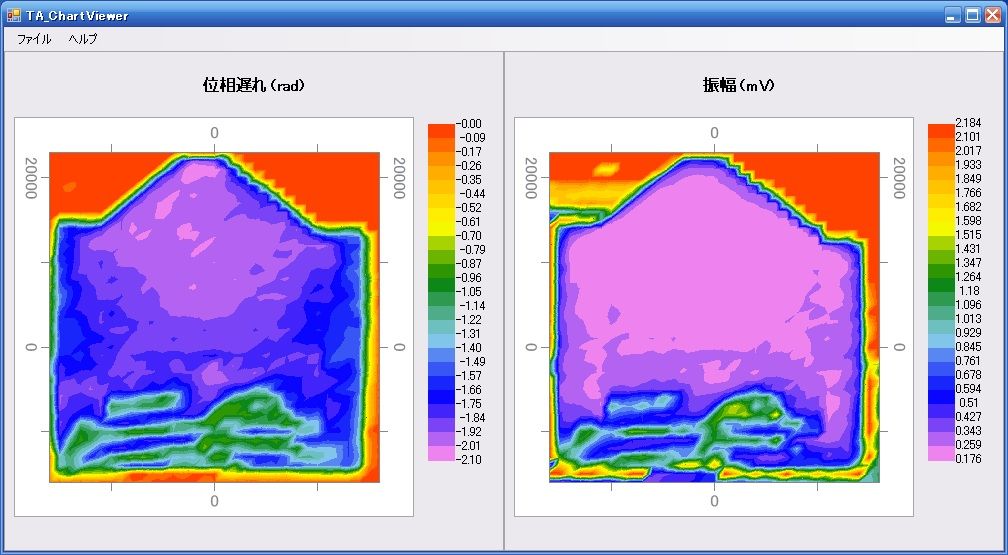Click the -2.01 legend value

[468, 446]
